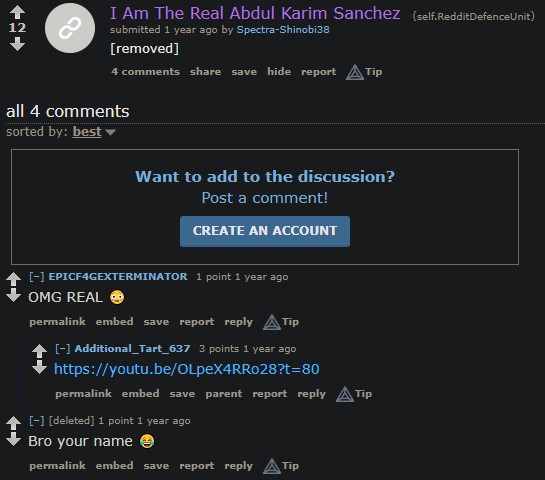
Task: Collapse EPICF4GEXTERMINATOR's comment thread
Action: pos(36,277)
